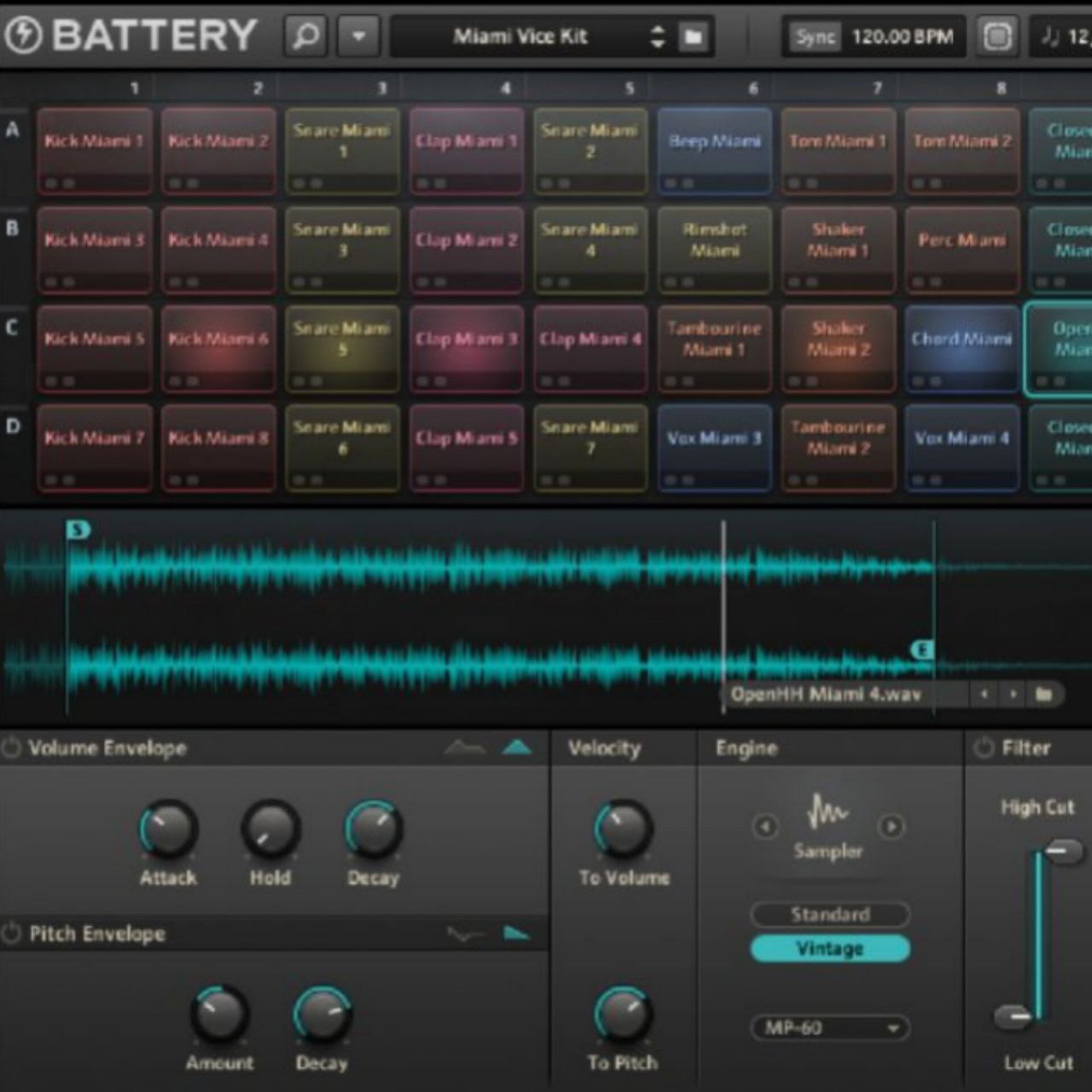Click the music note icon in header
This screenshot has width=1092, height=1092.
(x=1049, y=37)
